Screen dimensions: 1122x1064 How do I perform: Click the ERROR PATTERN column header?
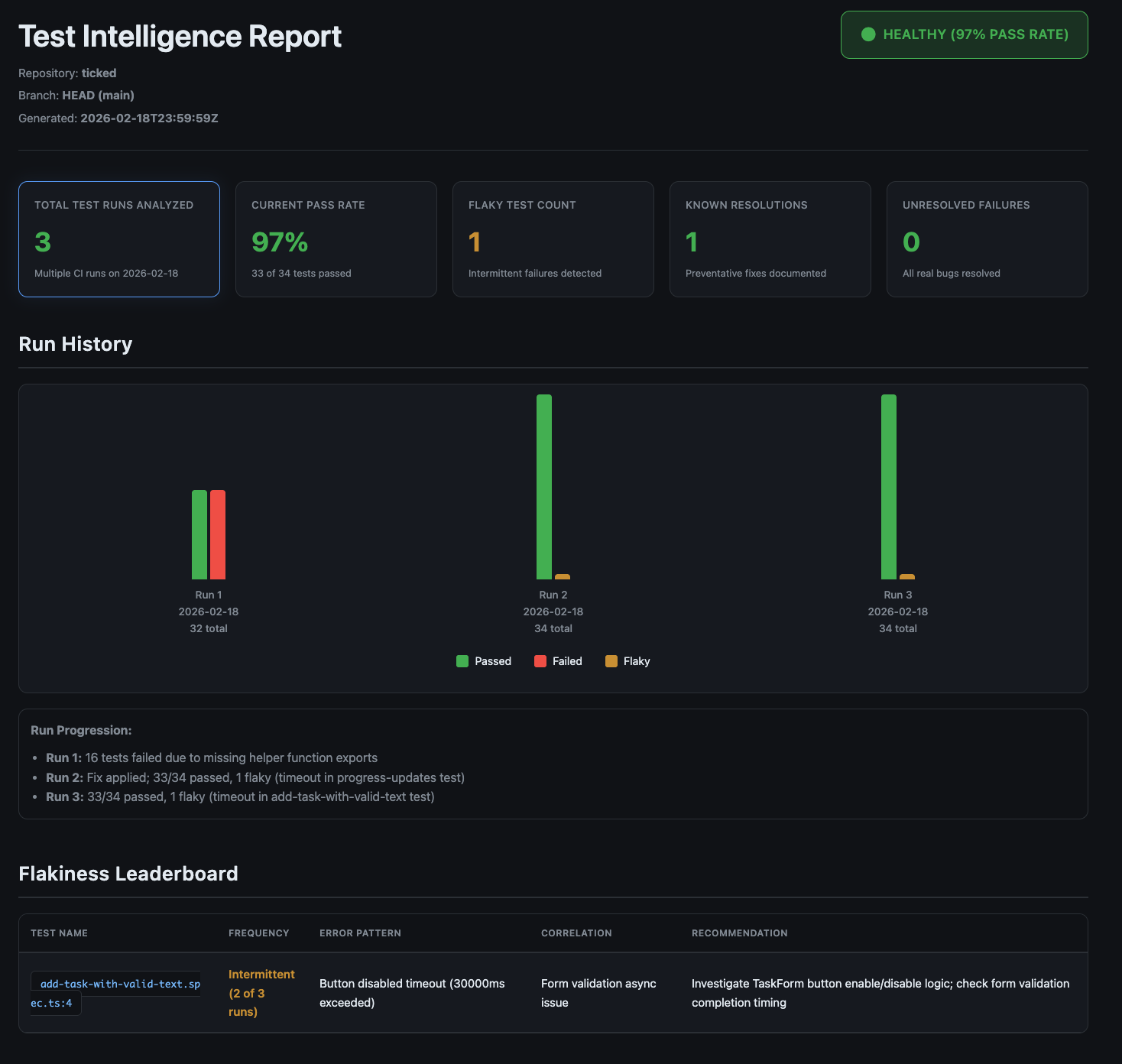coord(360,933)
